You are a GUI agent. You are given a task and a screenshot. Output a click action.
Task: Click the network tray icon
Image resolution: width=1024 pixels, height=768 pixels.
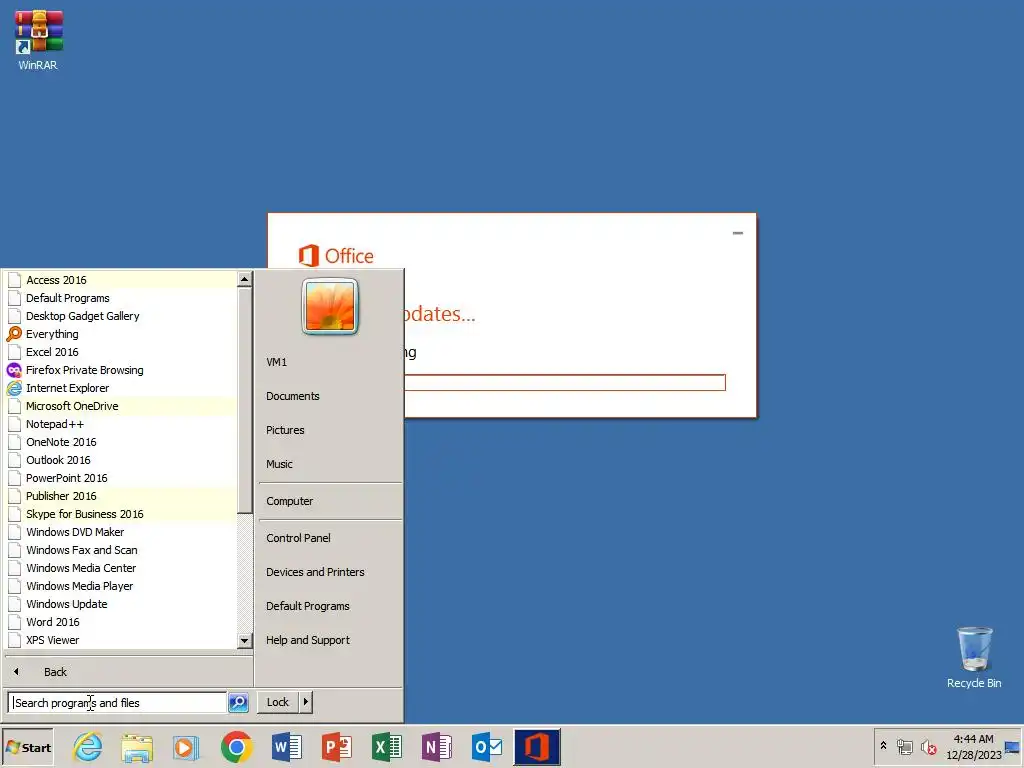tap(904, 746)
